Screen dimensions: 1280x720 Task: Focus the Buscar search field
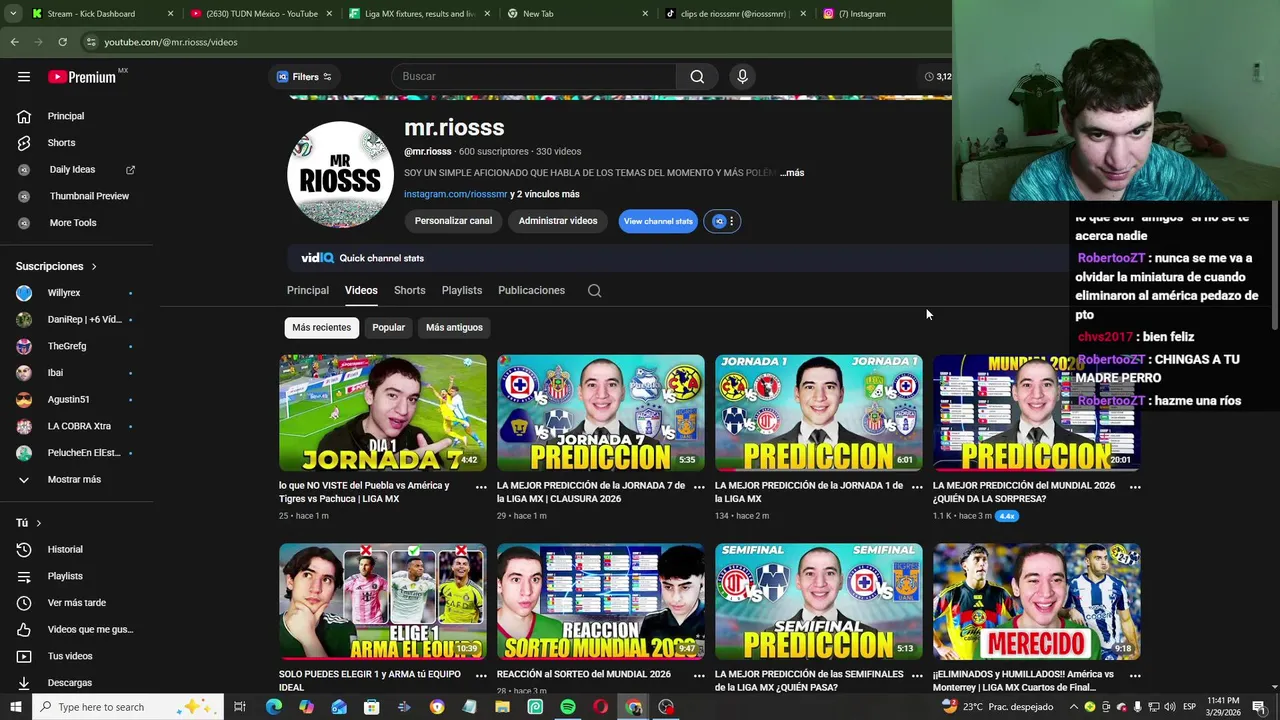[x=534, y=77]
